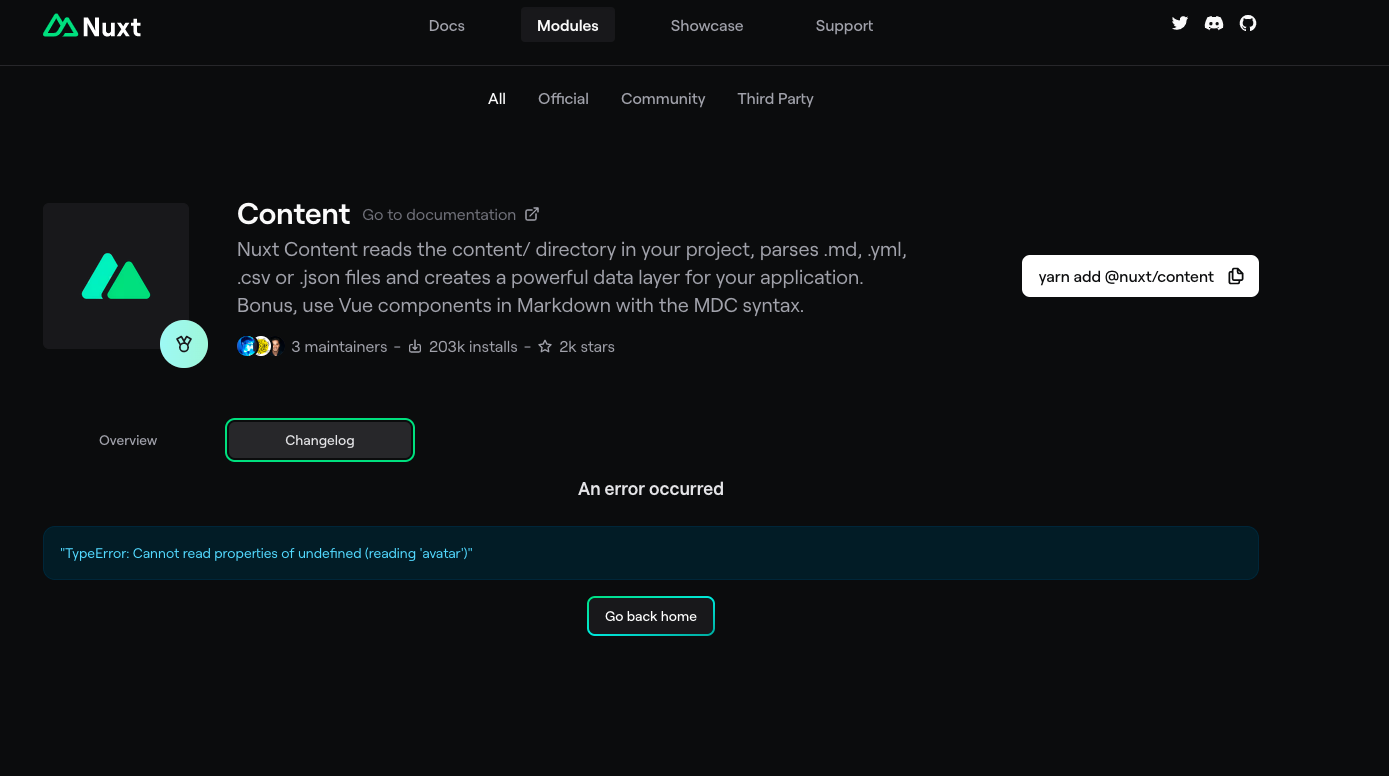This screenshot has height=776, width=1389.
Task: Click the download installs icon
Action: [415, 347]
